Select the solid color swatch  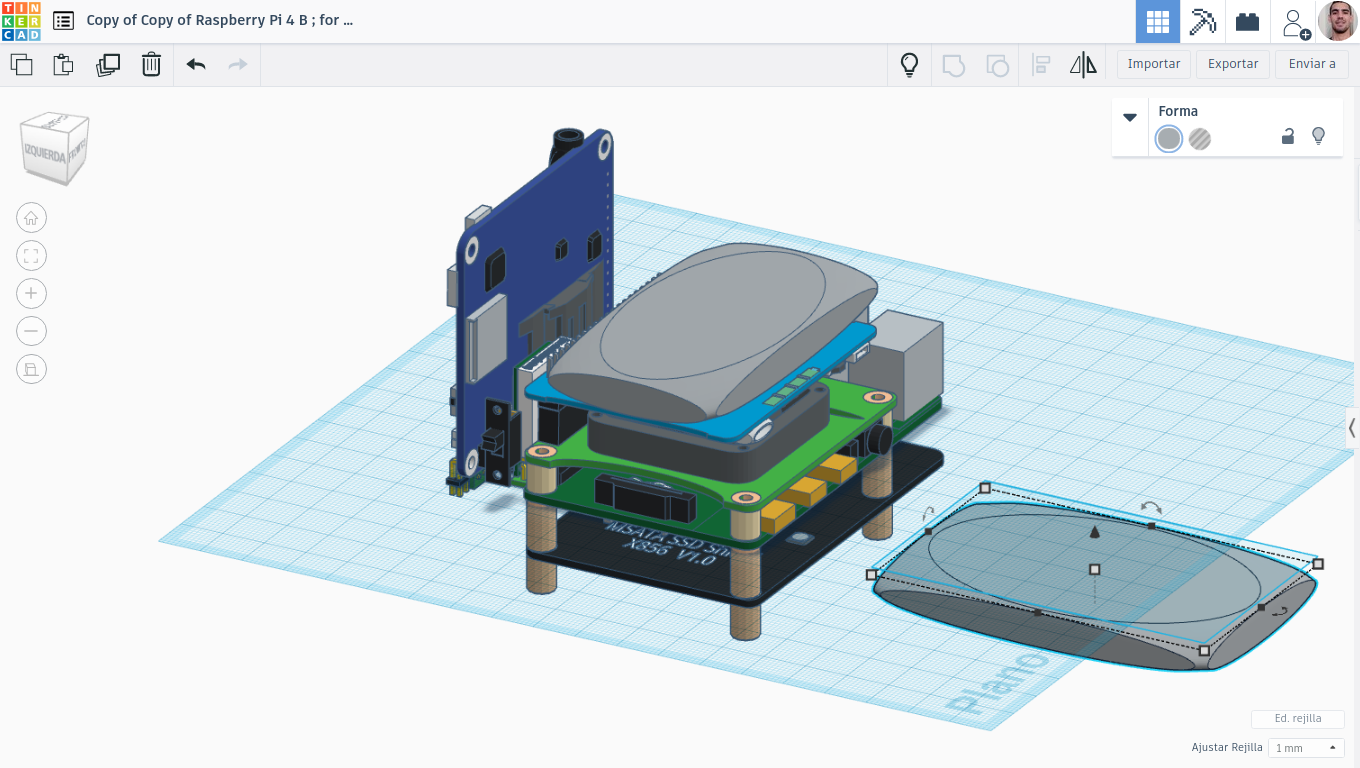(x=1169, y=139)
